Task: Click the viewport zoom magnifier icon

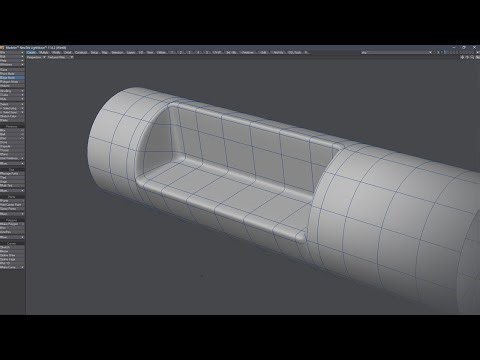Action: click(x=472, y=57)
